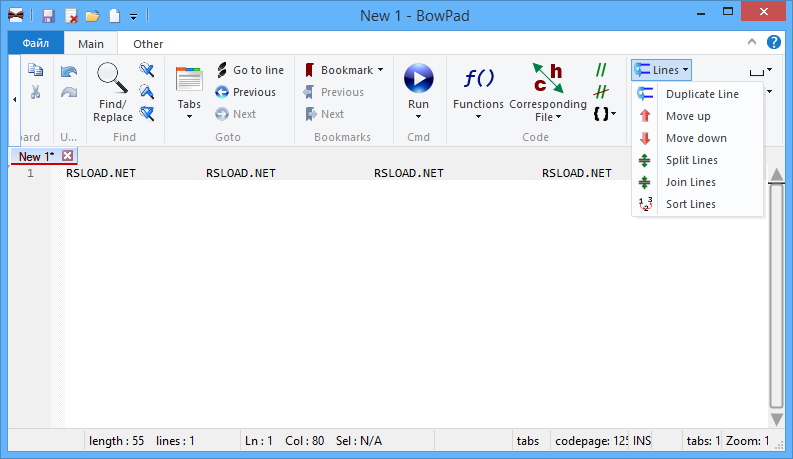Open the Bookmark dropdown
The height and width of the screenshot is (459, 793).
(x=344, y=70)
